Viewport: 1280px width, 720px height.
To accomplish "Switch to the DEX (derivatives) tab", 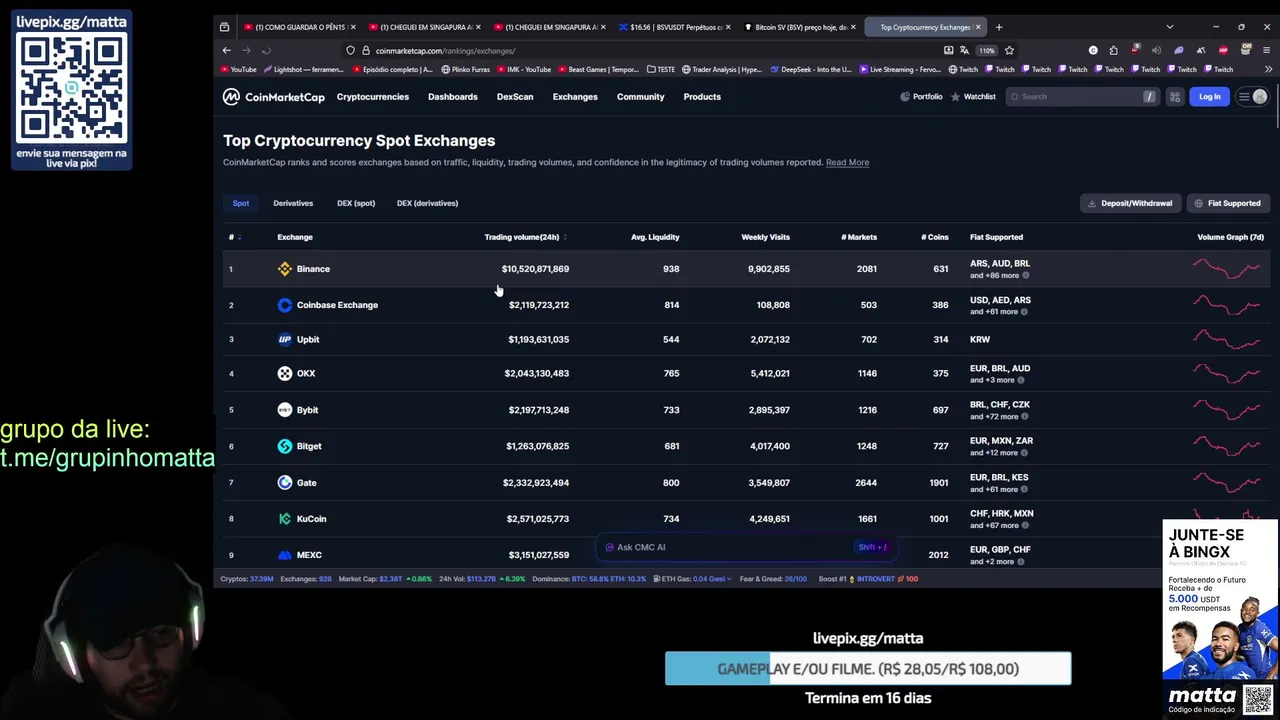I will [x=427, y=203].
